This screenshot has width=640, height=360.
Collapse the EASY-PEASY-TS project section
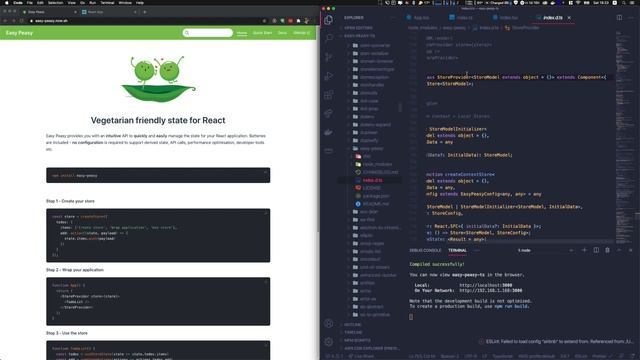[x=359, y=36]
